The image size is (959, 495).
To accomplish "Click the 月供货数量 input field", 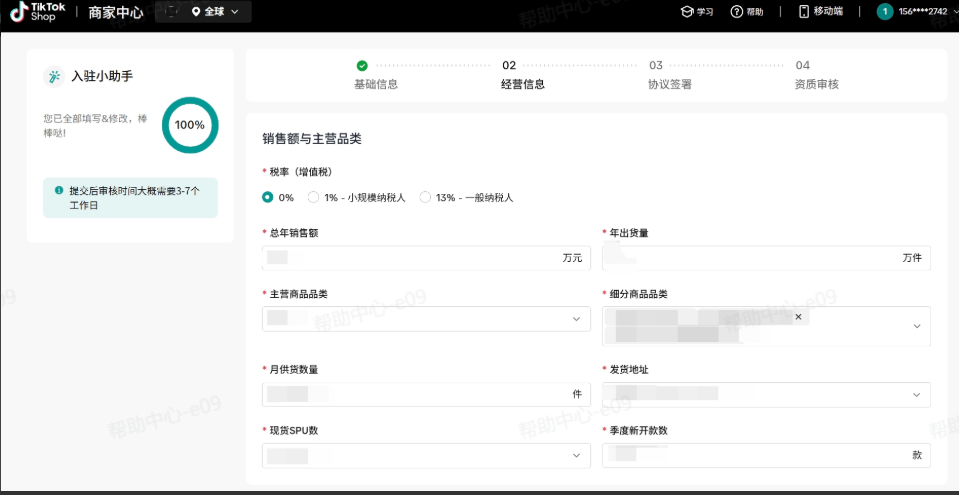I will 426,395.
